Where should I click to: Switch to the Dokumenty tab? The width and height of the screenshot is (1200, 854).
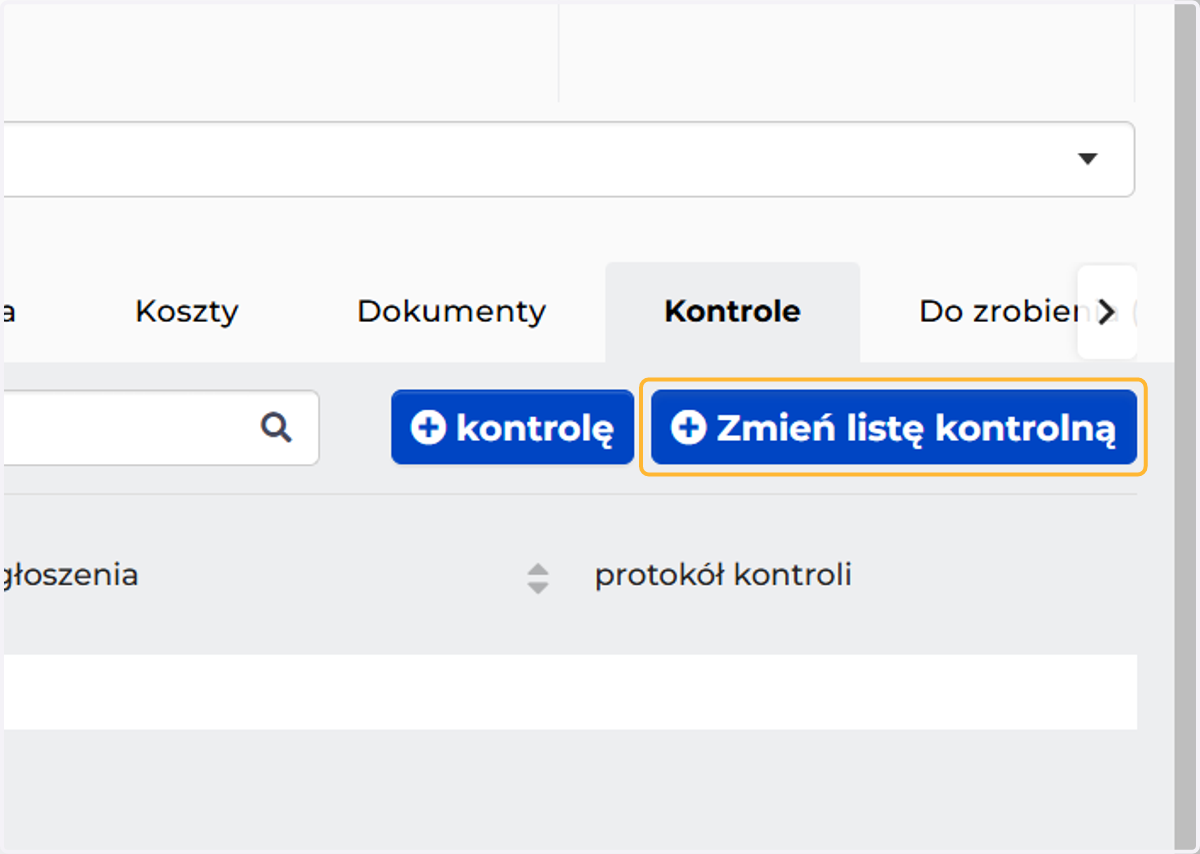click(x=452, y=311)
